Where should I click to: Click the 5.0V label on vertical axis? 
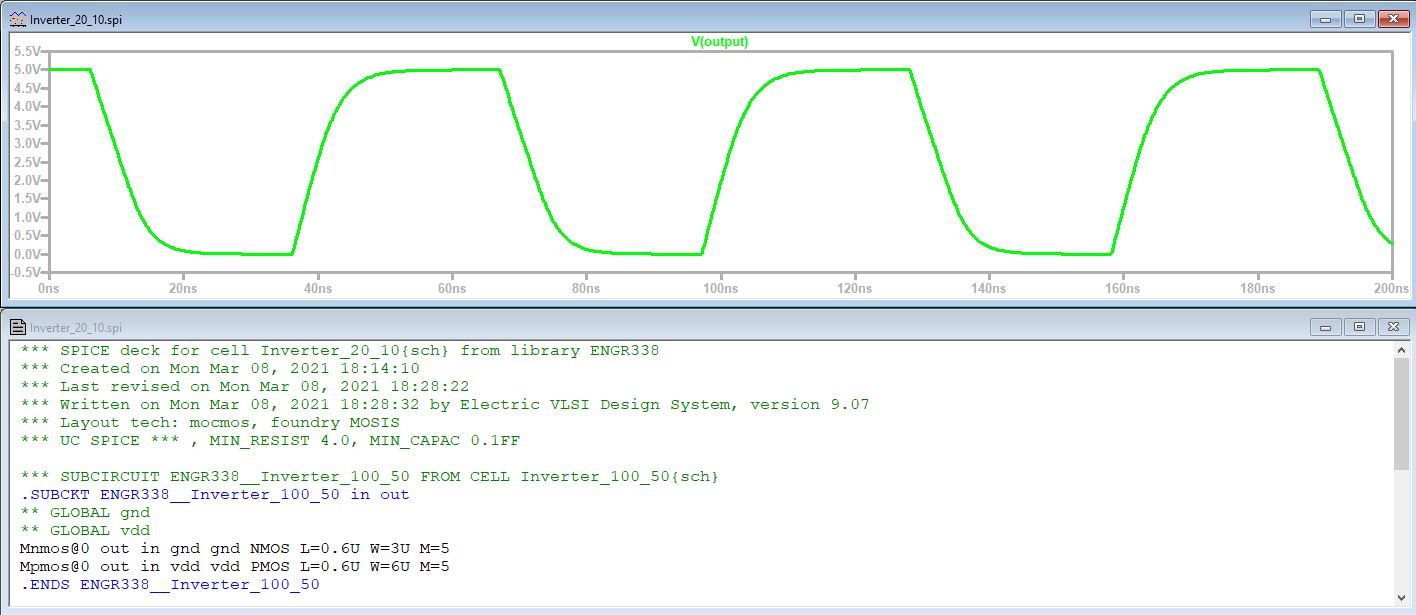(27, 70)
